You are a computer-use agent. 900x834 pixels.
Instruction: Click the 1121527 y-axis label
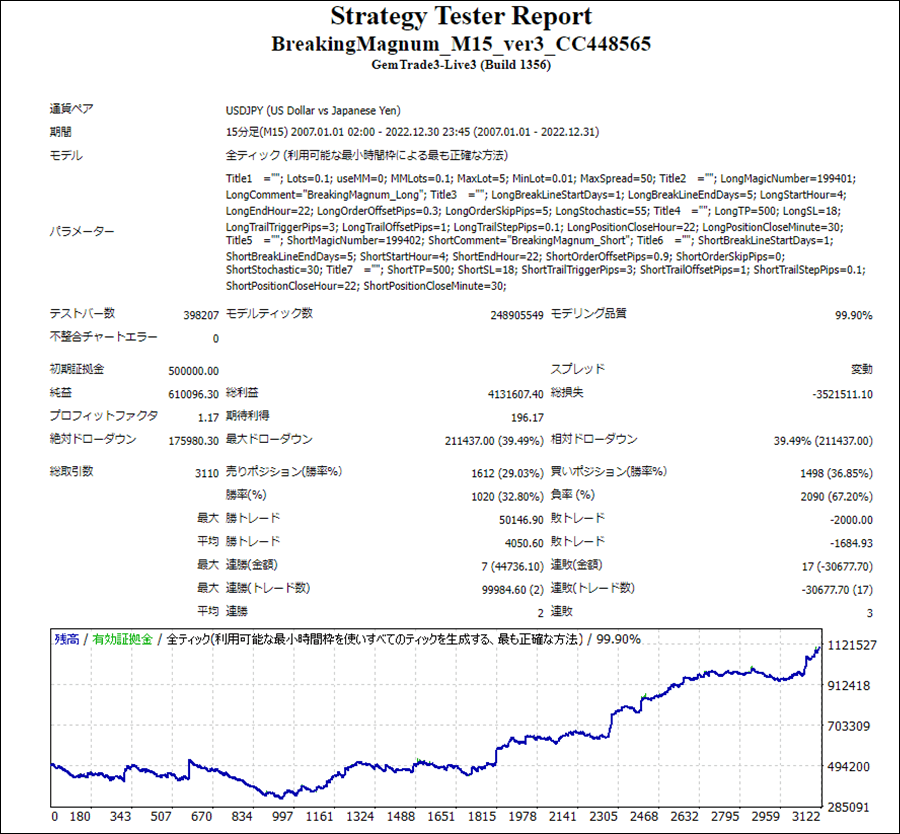coord(853,646)
